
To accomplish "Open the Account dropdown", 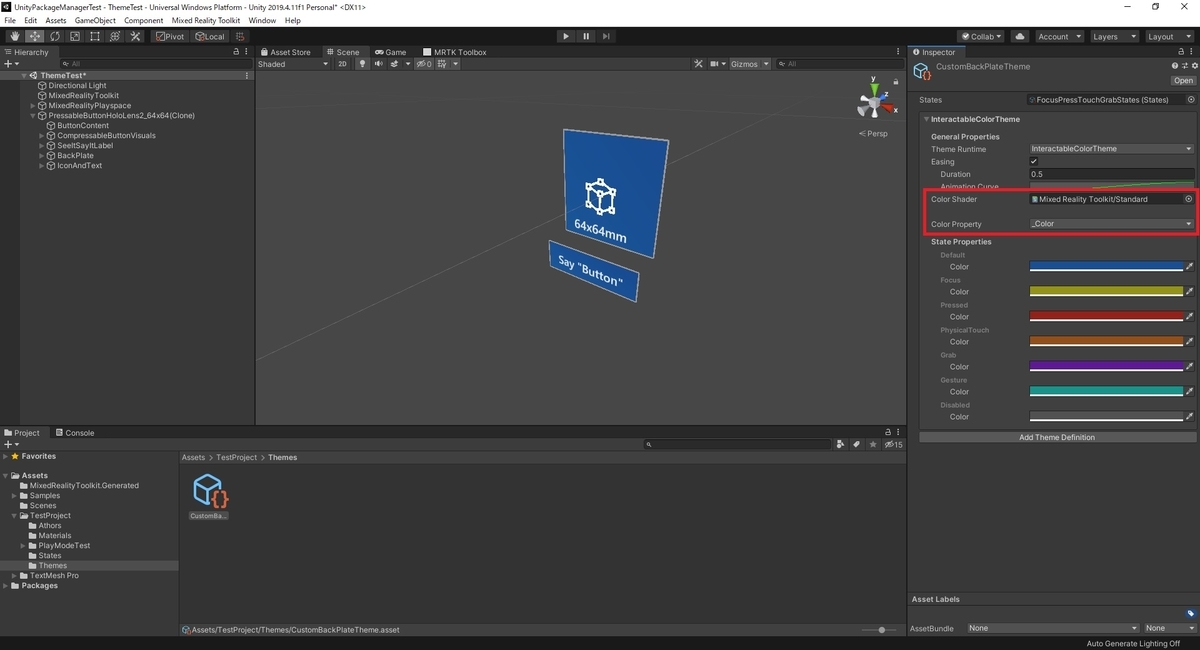I will (x=1058, y=37).
